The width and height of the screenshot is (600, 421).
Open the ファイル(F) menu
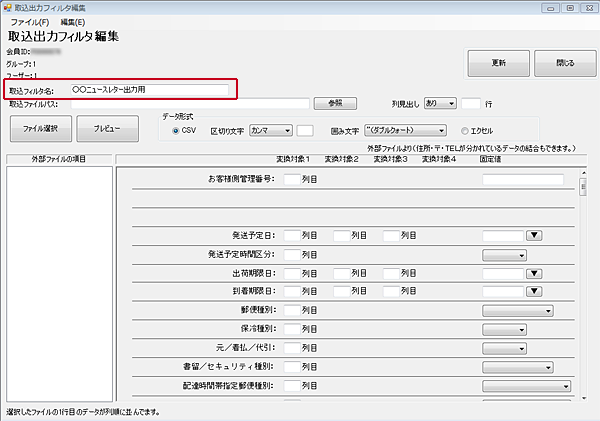[29, 21]
